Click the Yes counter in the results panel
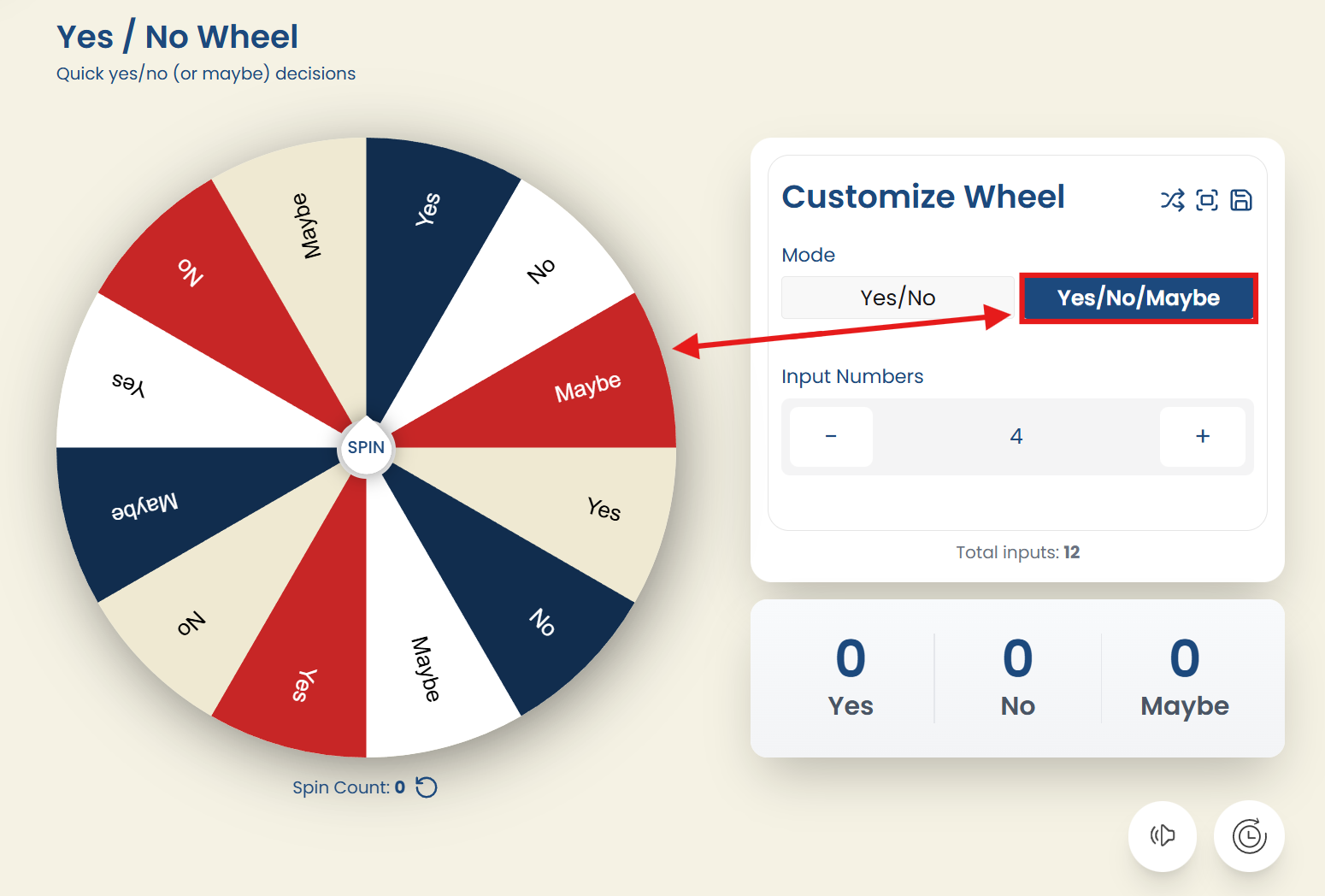The width and height of the screenshot is (1325, 896). pos(850,675)
